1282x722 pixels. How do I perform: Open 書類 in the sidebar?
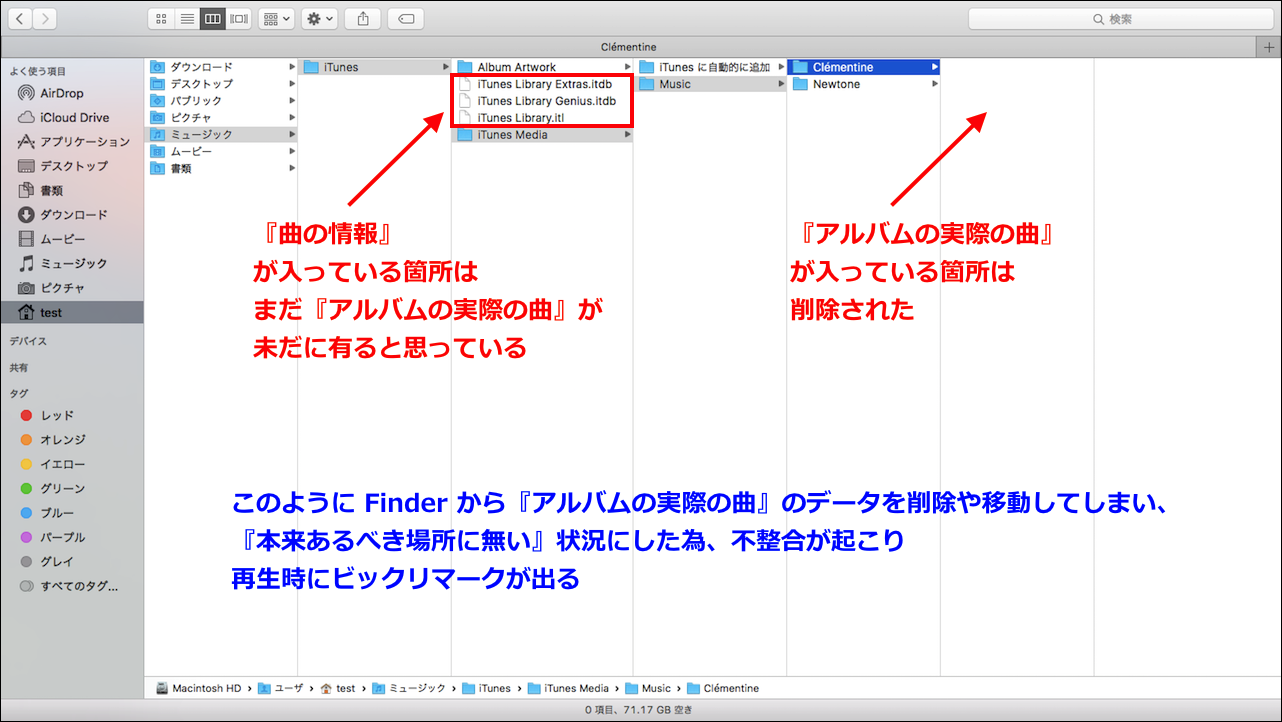tap(72, 190)
